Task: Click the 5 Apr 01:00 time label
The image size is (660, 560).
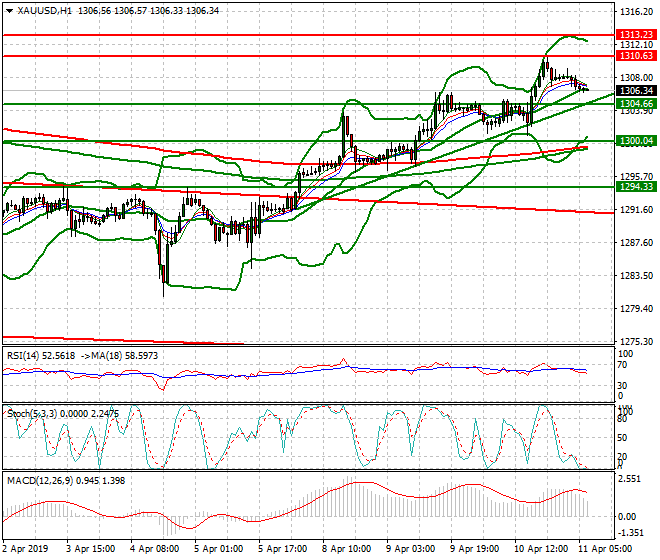Action: (218, 549)
